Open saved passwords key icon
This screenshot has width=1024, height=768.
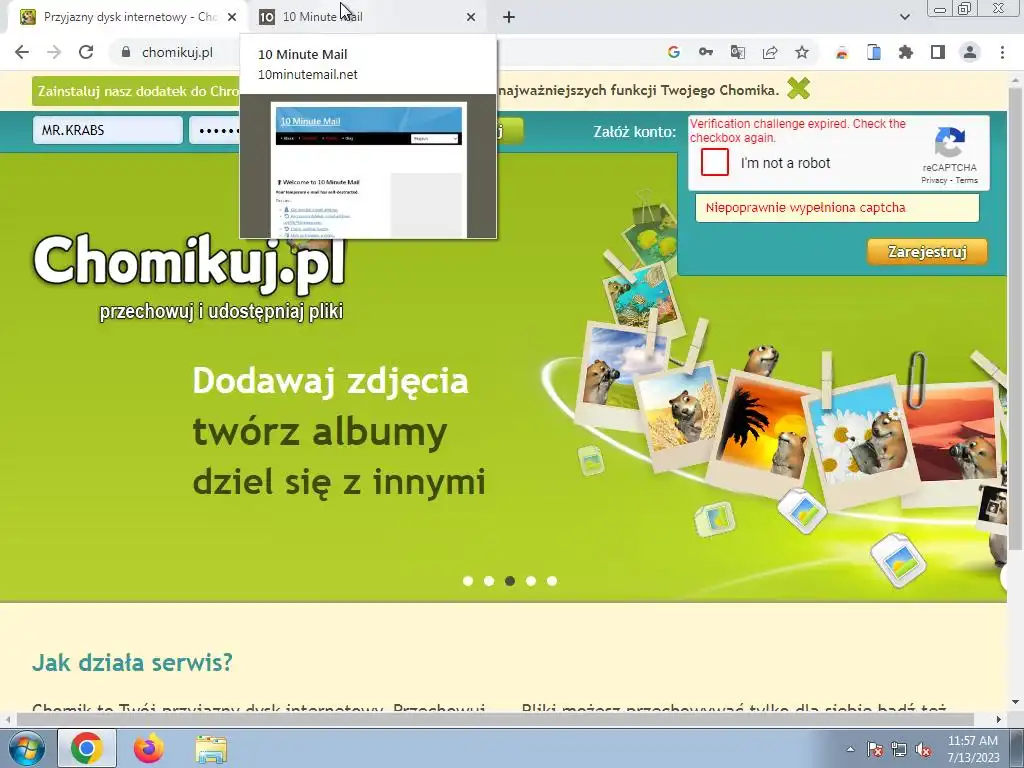tap(705, 52)
